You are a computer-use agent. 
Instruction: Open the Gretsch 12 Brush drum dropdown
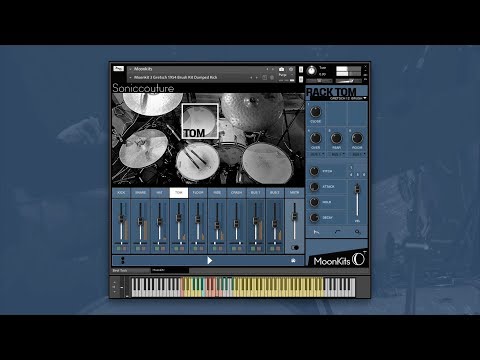[x=348, y=99]
